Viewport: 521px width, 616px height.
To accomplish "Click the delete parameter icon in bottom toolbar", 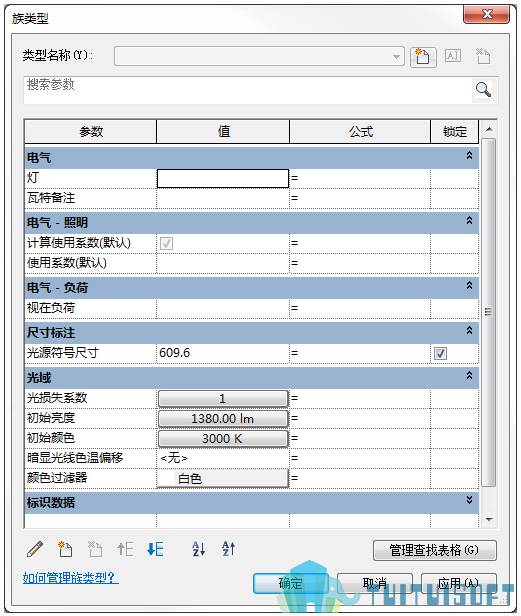I will pyautogui.click(x=95, y=549).
